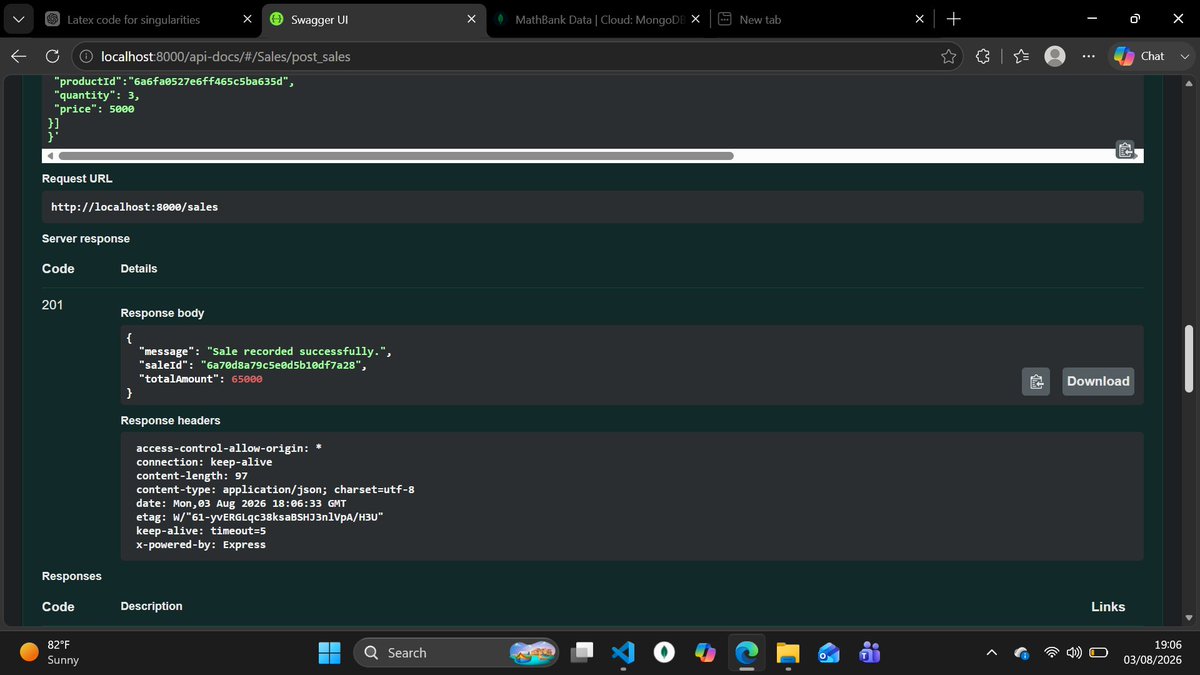Open Microsoft Copilot app from taskbar
This screenshot has width=1200, height=675.
point(705,653)
